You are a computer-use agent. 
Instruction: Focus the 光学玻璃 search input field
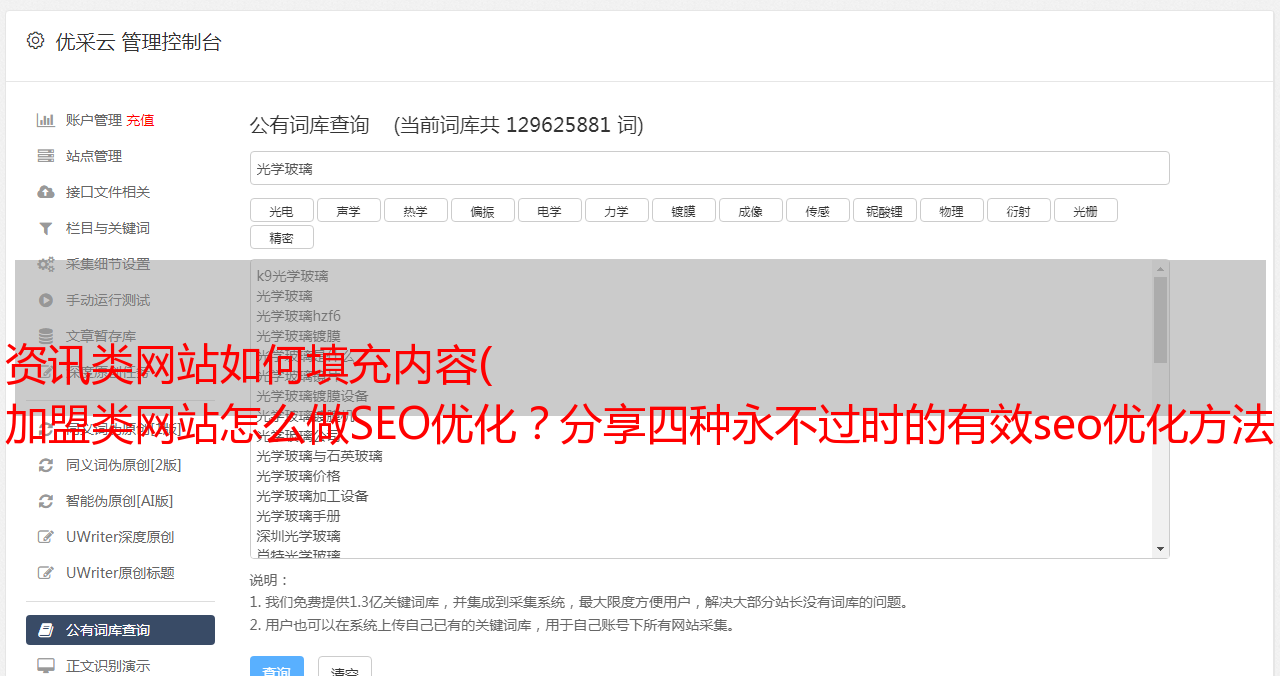[x=710, y=169]
